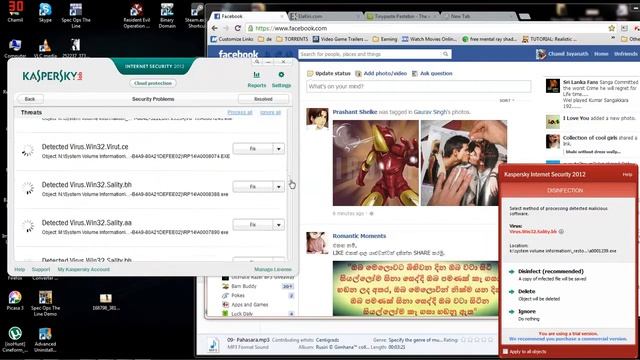Open the Support link in Kaspersky

coord(41,269)
